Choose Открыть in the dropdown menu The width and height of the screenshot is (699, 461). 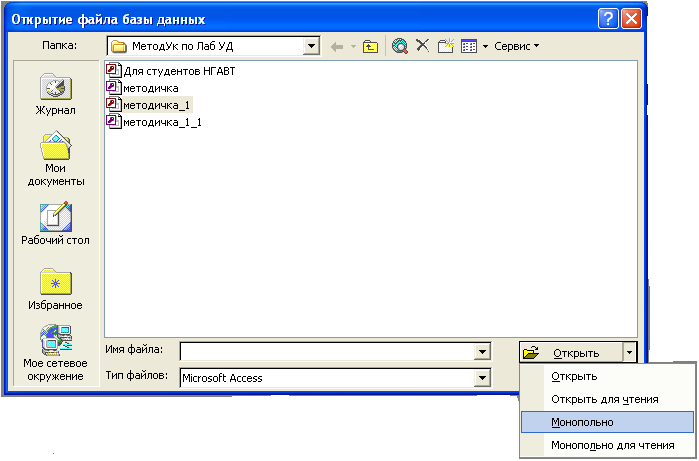[607, 376]
